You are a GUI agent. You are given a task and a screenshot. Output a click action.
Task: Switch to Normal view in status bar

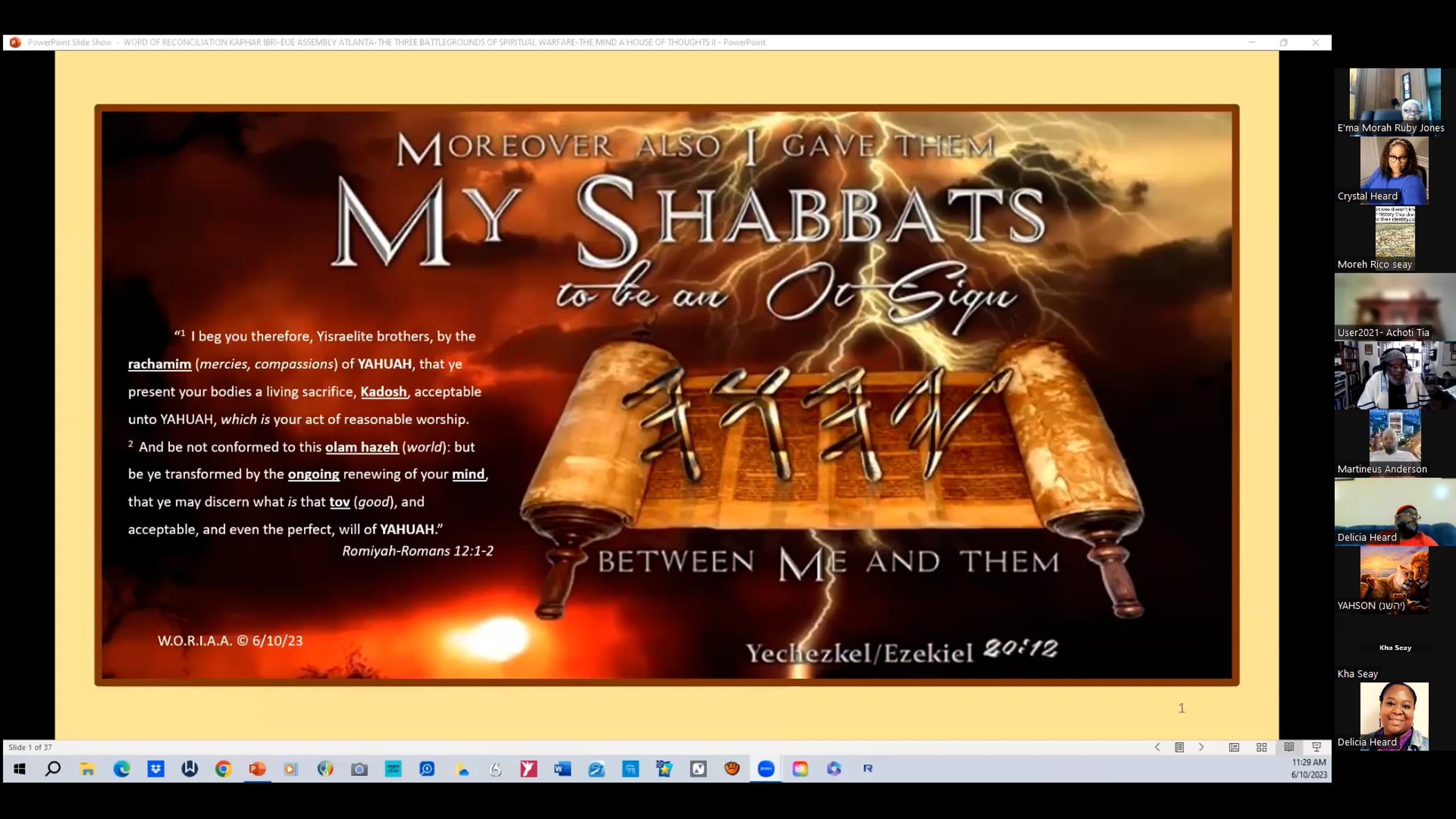tap(1234, 747)
